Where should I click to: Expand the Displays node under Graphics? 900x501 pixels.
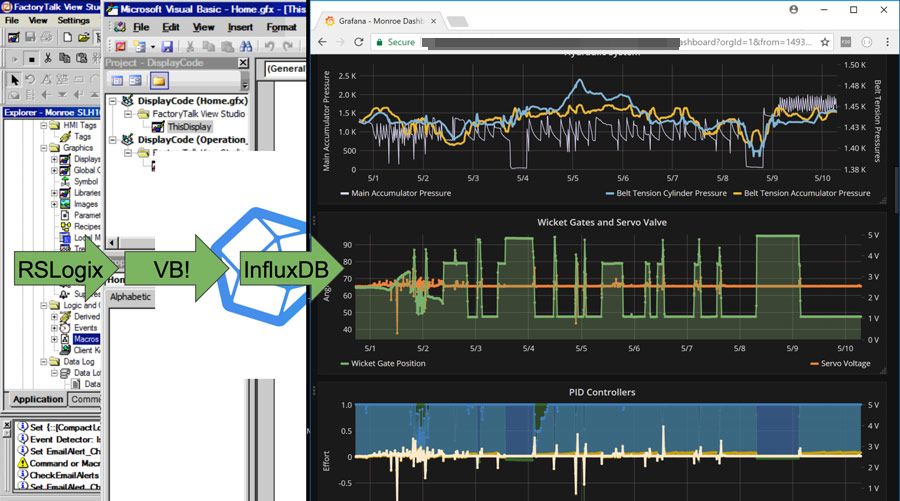point(55,159)
